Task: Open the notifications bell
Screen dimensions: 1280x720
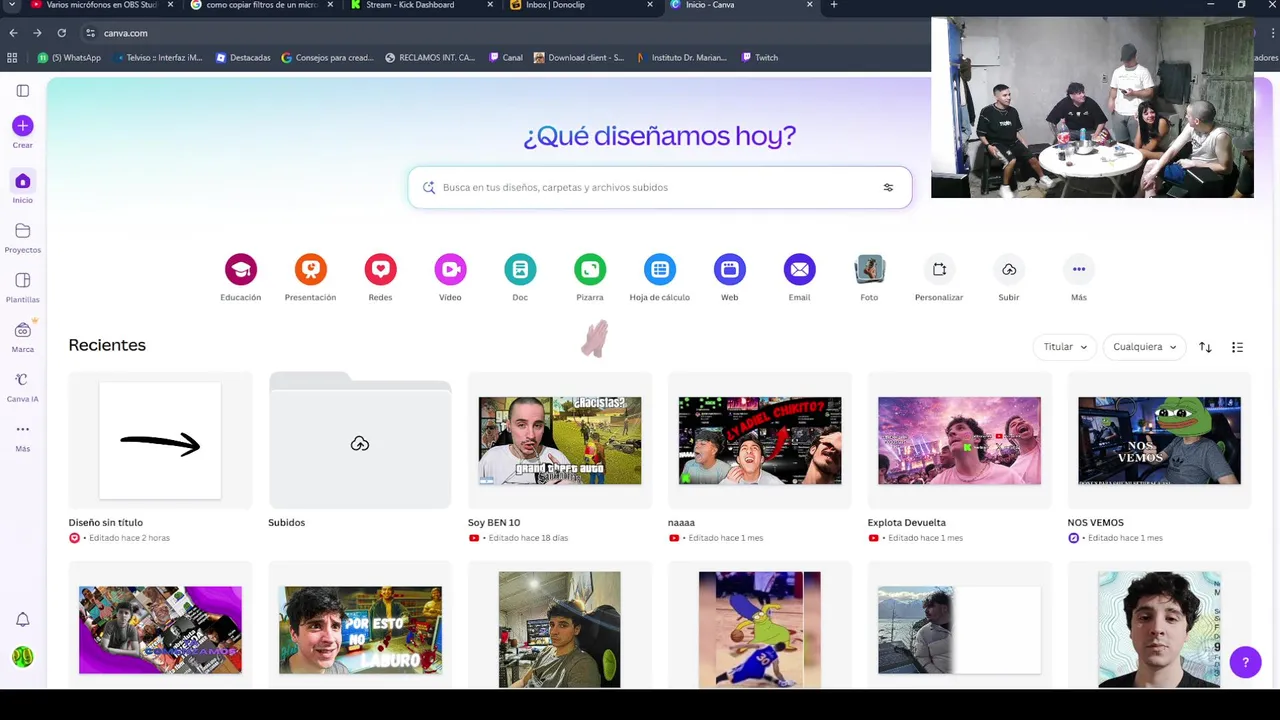Action: (23, 620)
